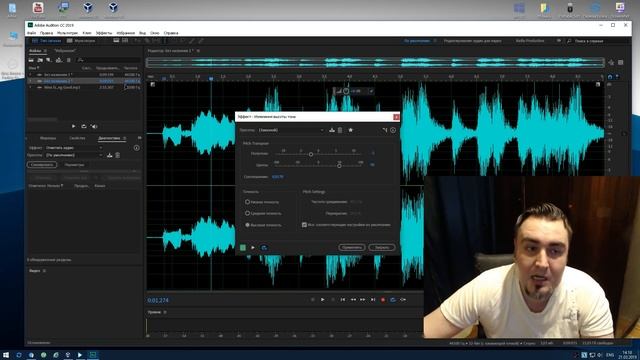Select high precision radio button

[x=247, y=225]
